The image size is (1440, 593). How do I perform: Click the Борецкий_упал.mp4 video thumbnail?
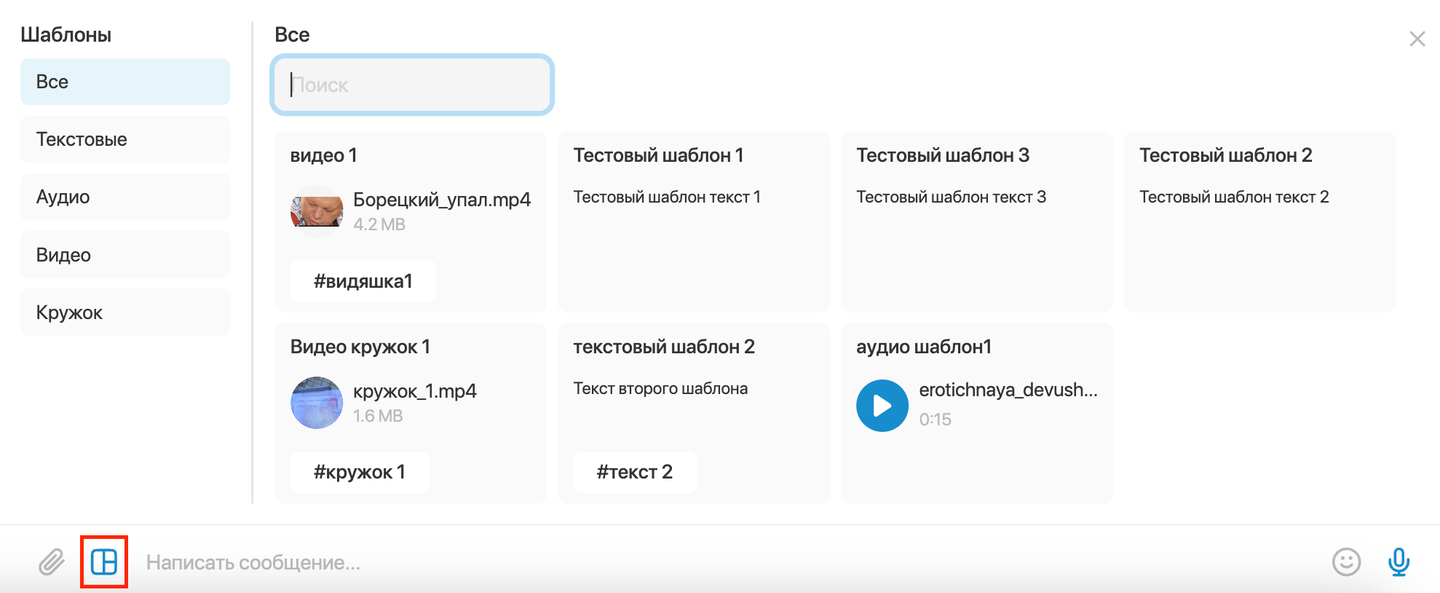coord(316,209)
